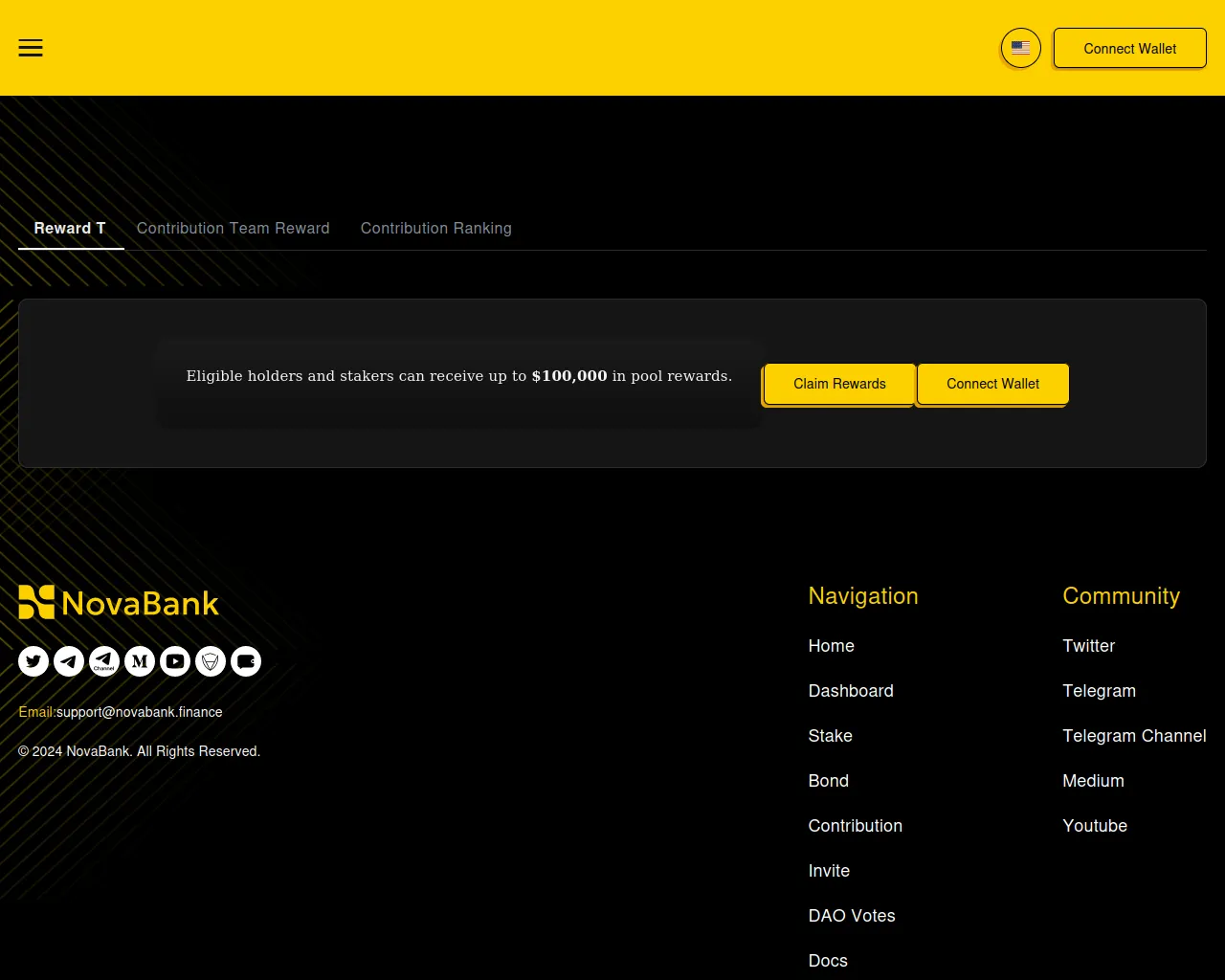Screen dimensions: 1225x980
Task: Switch to Contribution Ranking tab
Action: pyautogui.click(x=435, y=229)
